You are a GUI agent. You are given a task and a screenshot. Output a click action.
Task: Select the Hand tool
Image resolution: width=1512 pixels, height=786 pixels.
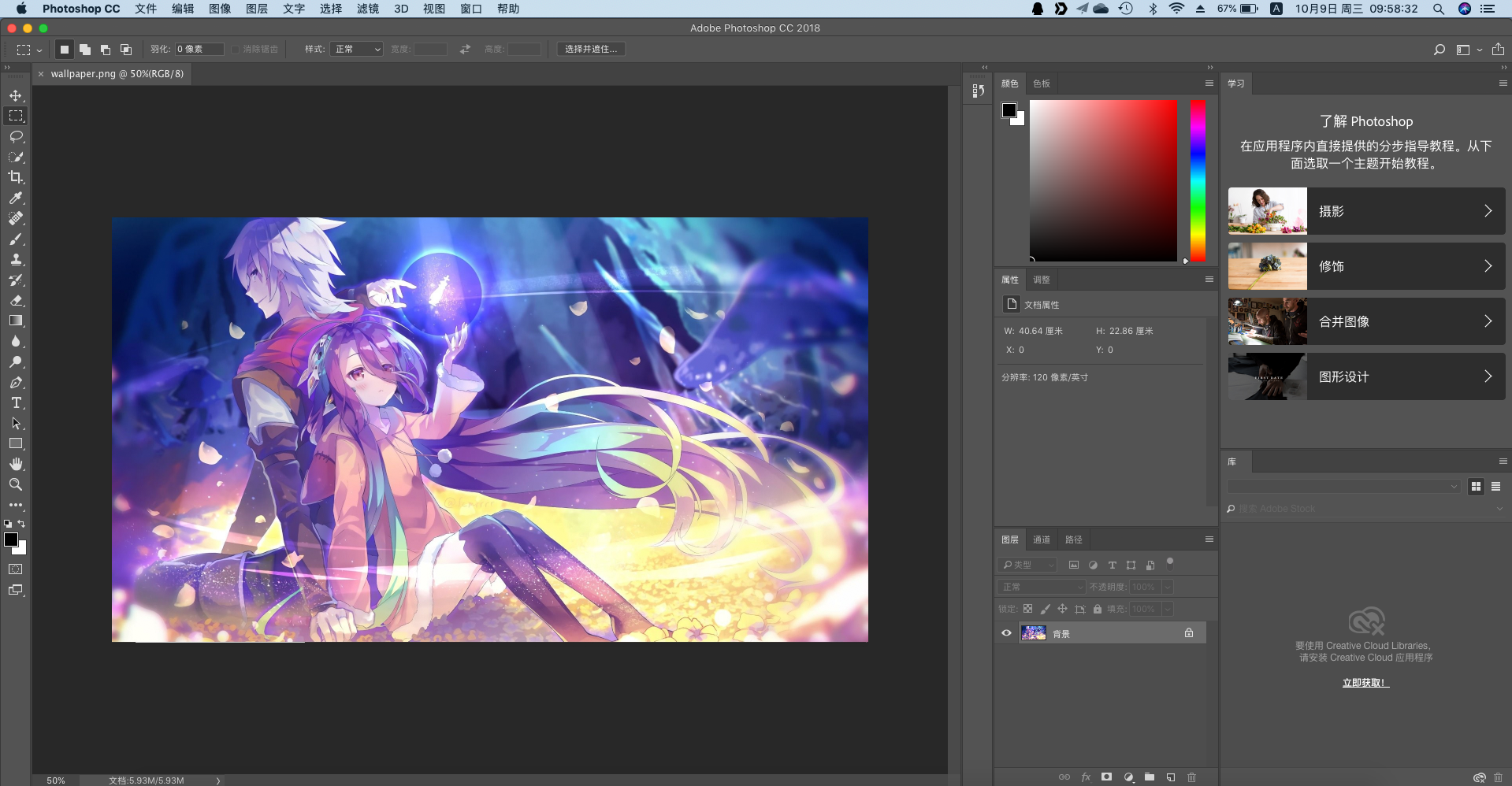[x=16, y=464]
